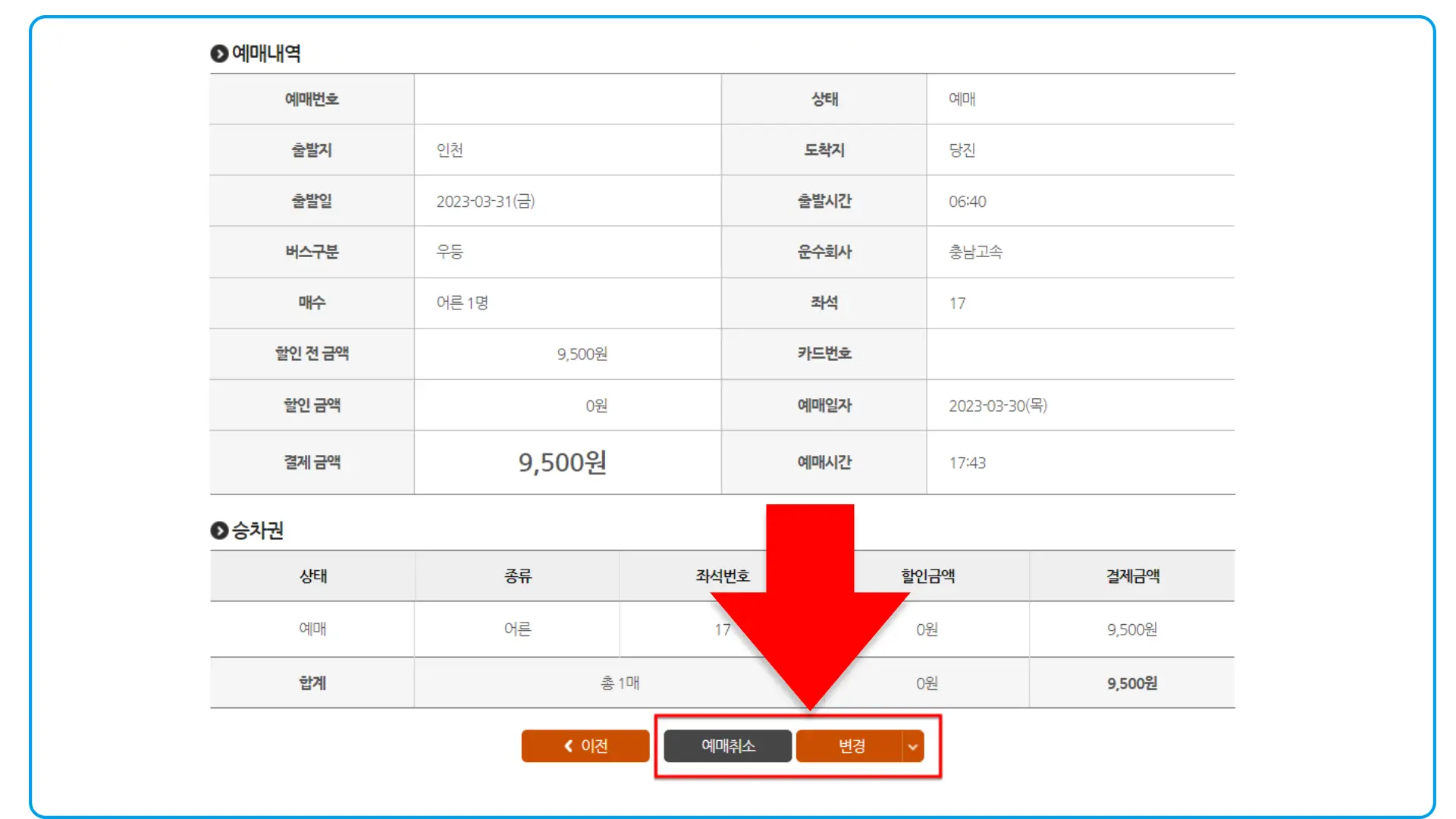Click the bus company 충남고속 cell
The width and height of the screenshot is (1456, 819).
pyautogui.click(x=977, y=252)
